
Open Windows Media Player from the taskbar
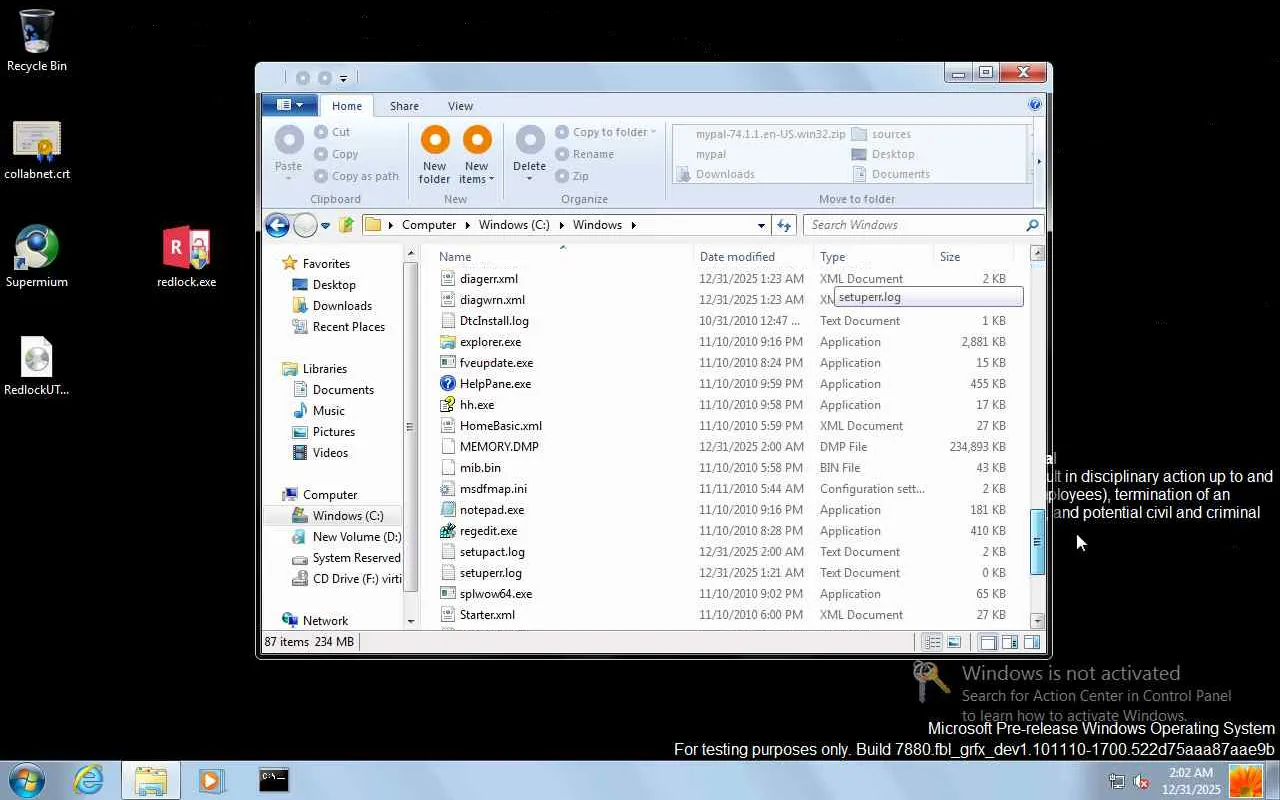(x=211, y=780)
